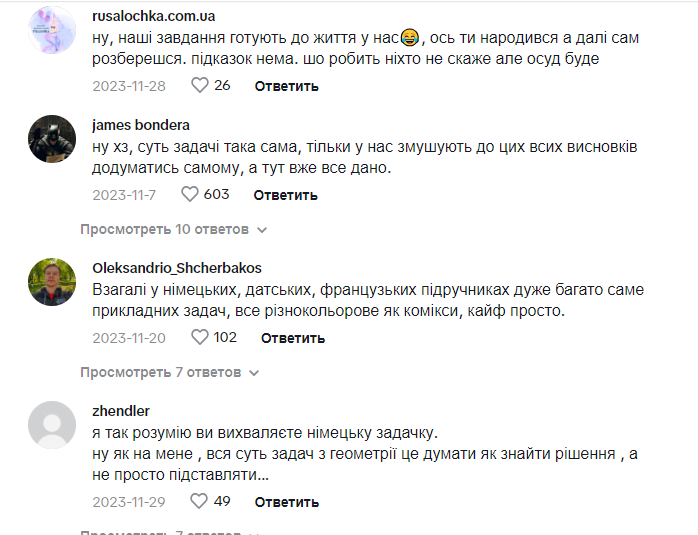
Task: Open james bondera's avatar
Action: click(x=52, y=139)
